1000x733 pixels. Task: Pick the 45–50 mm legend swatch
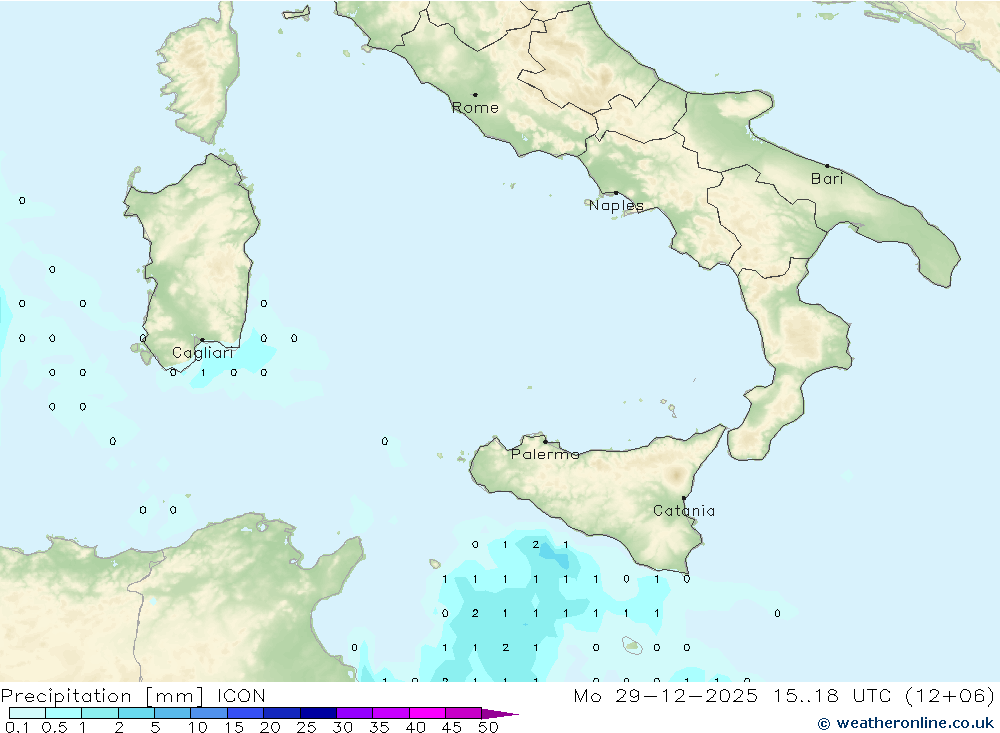click(x=464, y=713)
